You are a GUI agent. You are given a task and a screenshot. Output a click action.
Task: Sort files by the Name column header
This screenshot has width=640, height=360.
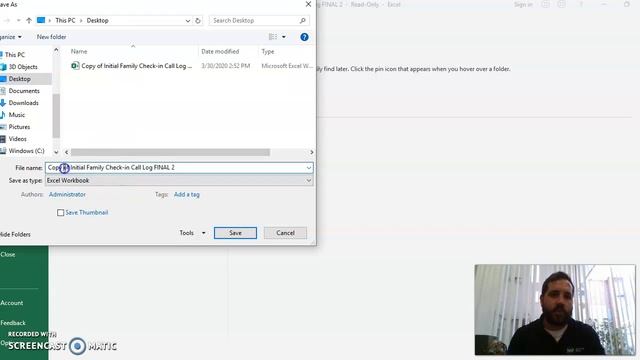point(79,51)
